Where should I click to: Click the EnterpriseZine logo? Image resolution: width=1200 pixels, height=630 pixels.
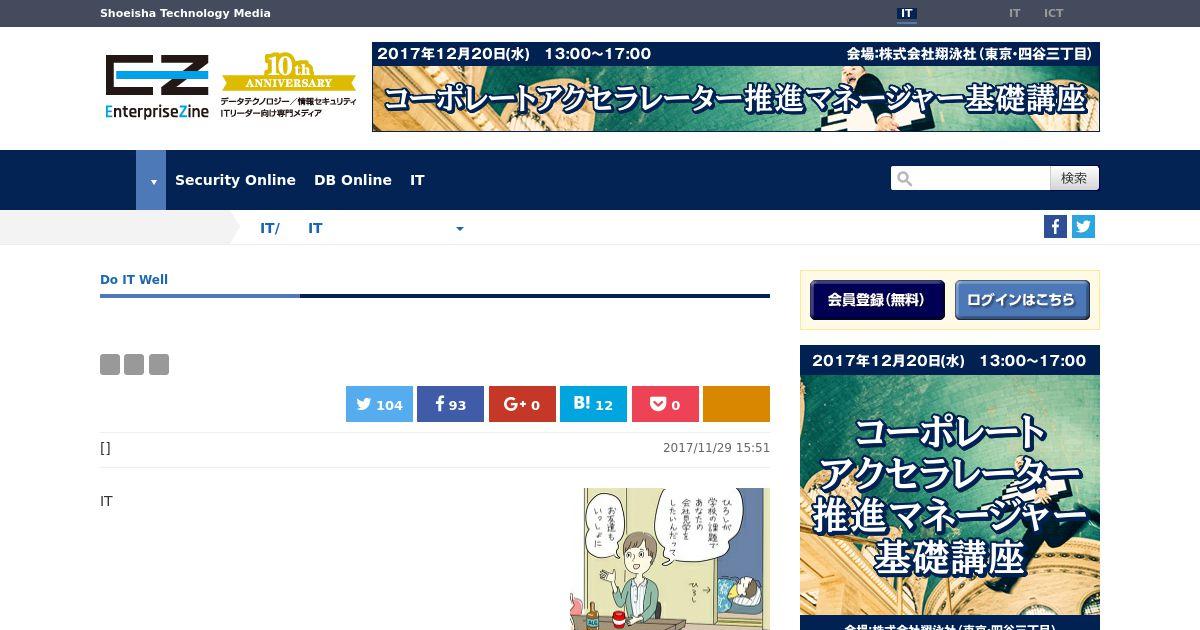[157, 87]
